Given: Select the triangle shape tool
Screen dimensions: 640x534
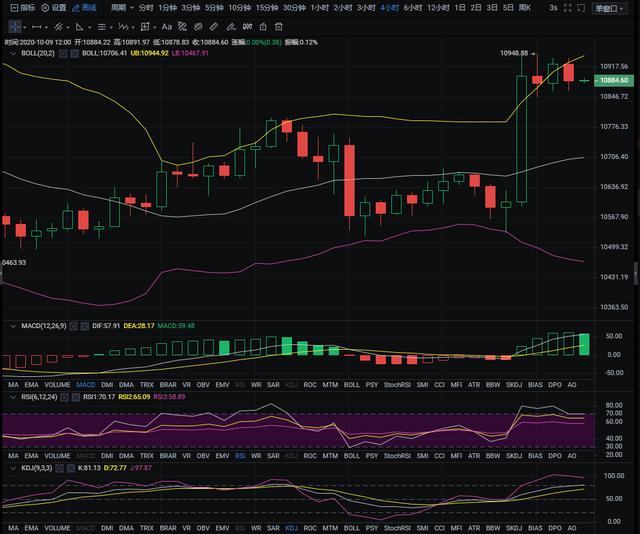Looking at the screenshot, I should click(x=80, y=27).
